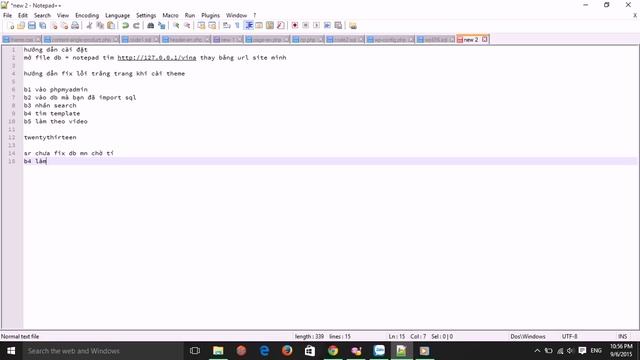Open the View menu
Screen dimensions: 640x360
point(62,16)
